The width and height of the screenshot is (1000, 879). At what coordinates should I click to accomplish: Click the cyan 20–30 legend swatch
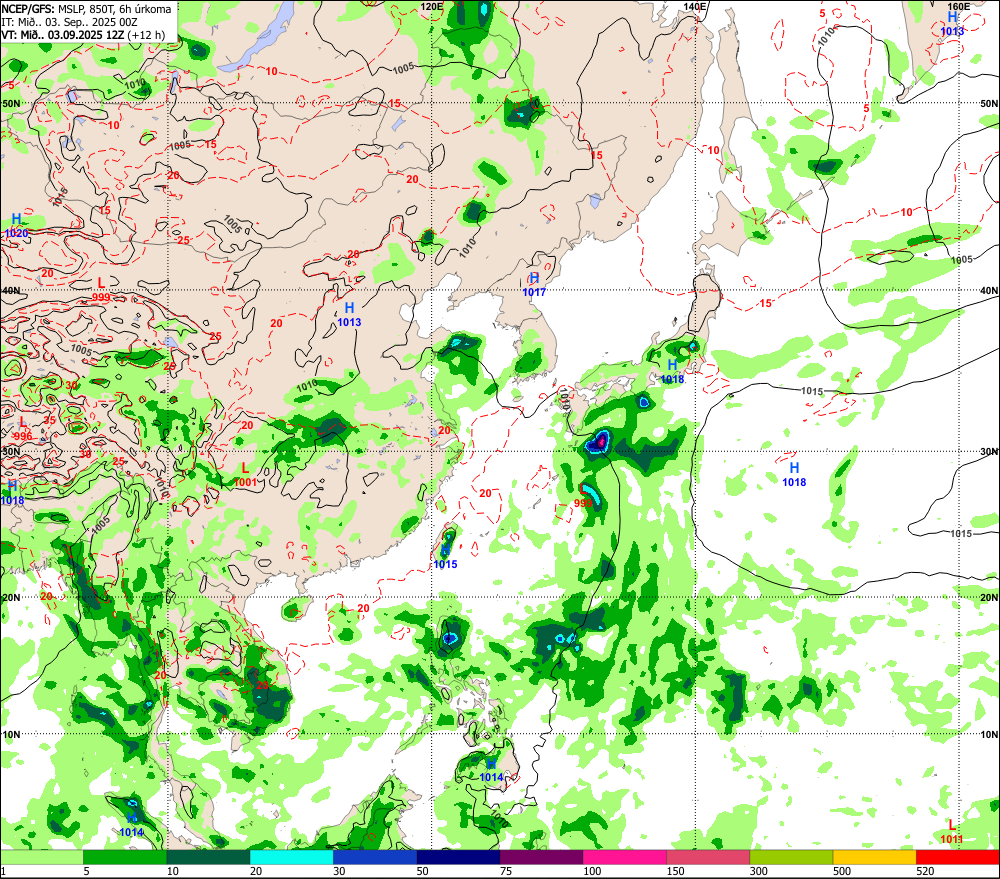291,857
